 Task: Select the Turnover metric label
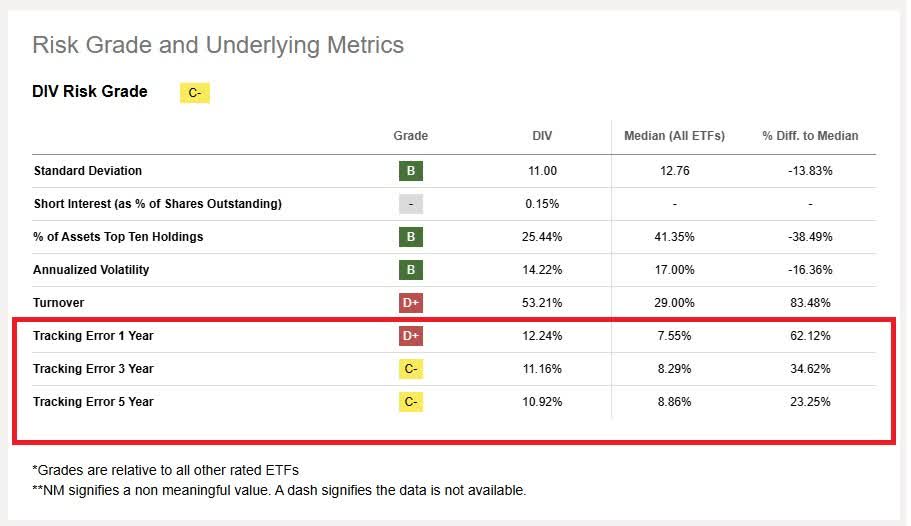[x=60, y=303]
